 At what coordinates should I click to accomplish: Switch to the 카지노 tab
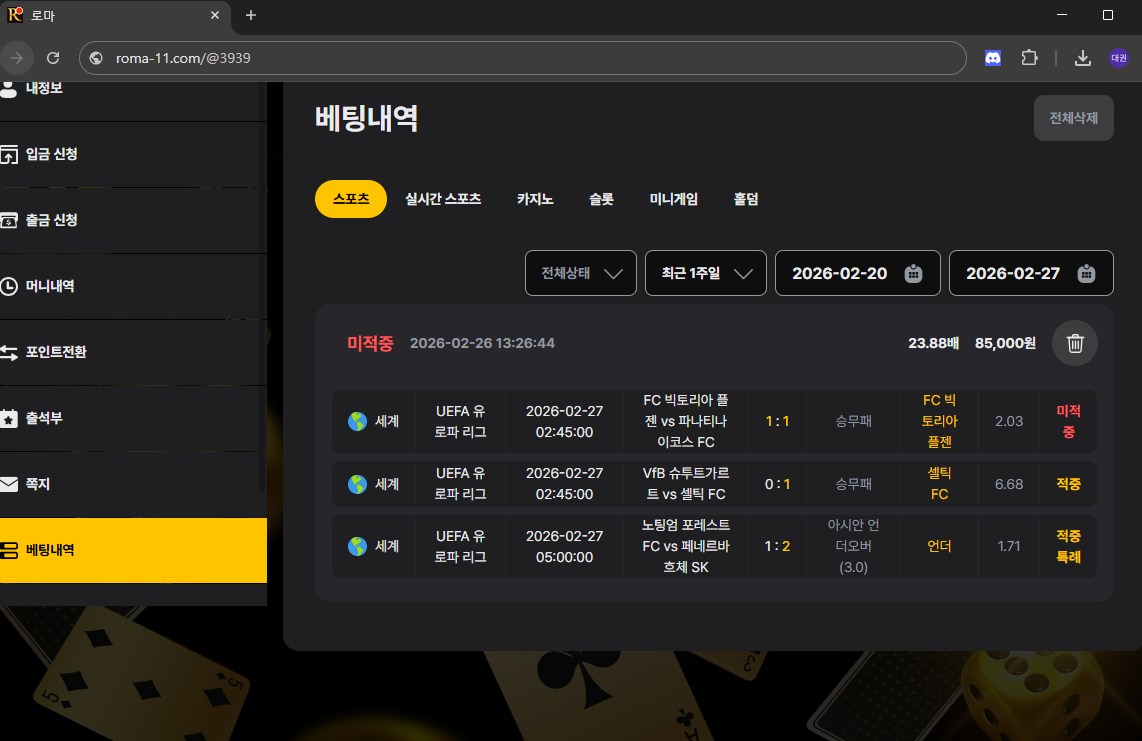[x=535, y=199]
